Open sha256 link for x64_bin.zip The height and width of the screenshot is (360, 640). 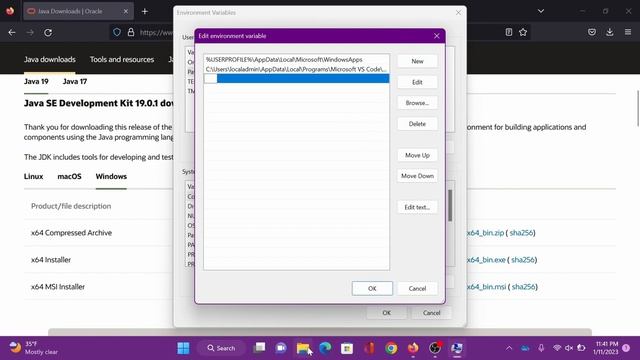[x=521, y=233]
